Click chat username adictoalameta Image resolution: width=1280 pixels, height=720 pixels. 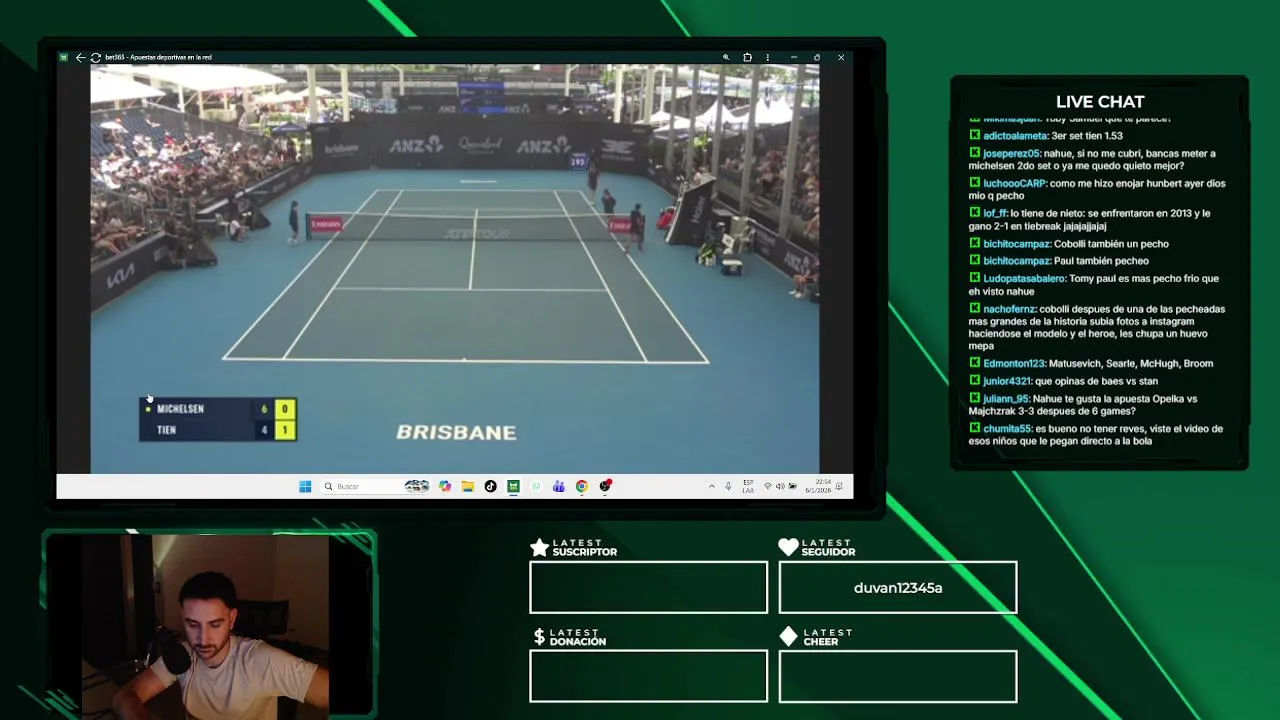(x=1015, y=136)
